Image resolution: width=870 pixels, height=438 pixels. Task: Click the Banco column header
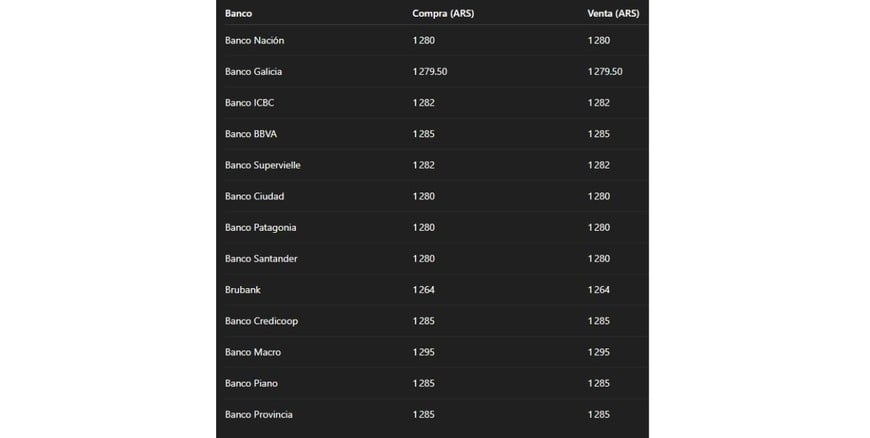tap(238, 13)
